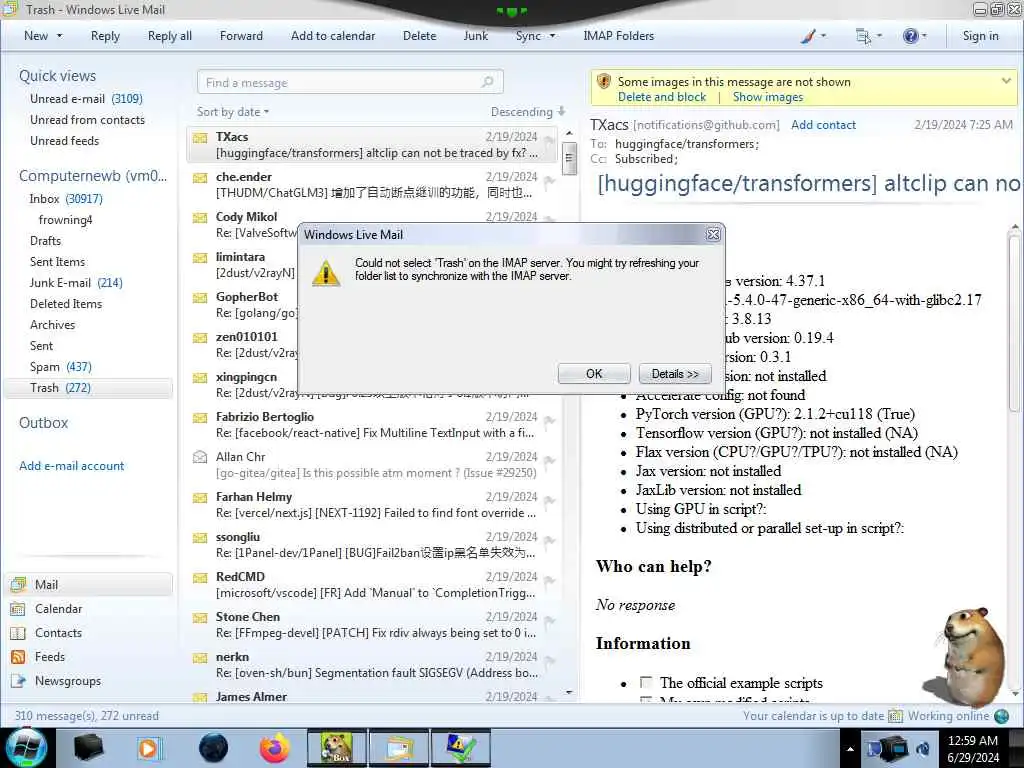Viewport: 1024px width, 768px height.
Task: Click Reply in the toolbar
Action: point(105,36)
